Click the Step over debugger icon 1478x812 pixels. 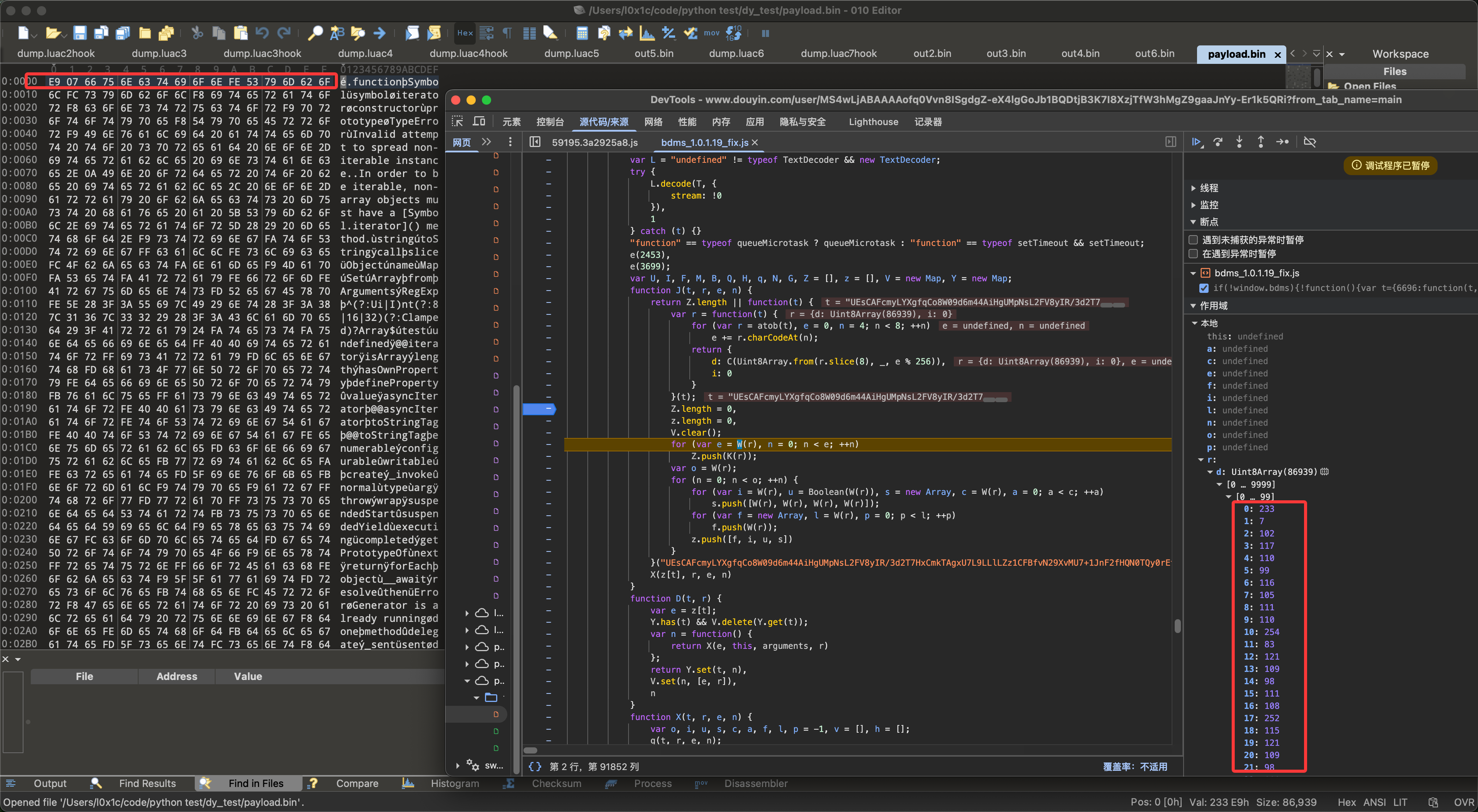click(x=1218, y=142)
